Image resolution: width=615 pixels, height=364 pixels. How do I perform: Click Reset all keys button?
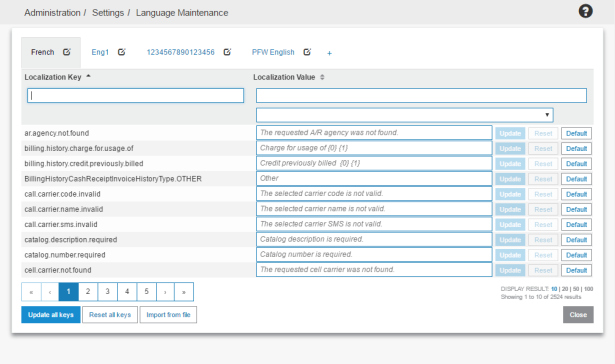pyautogui.click(x=110, y=315)
